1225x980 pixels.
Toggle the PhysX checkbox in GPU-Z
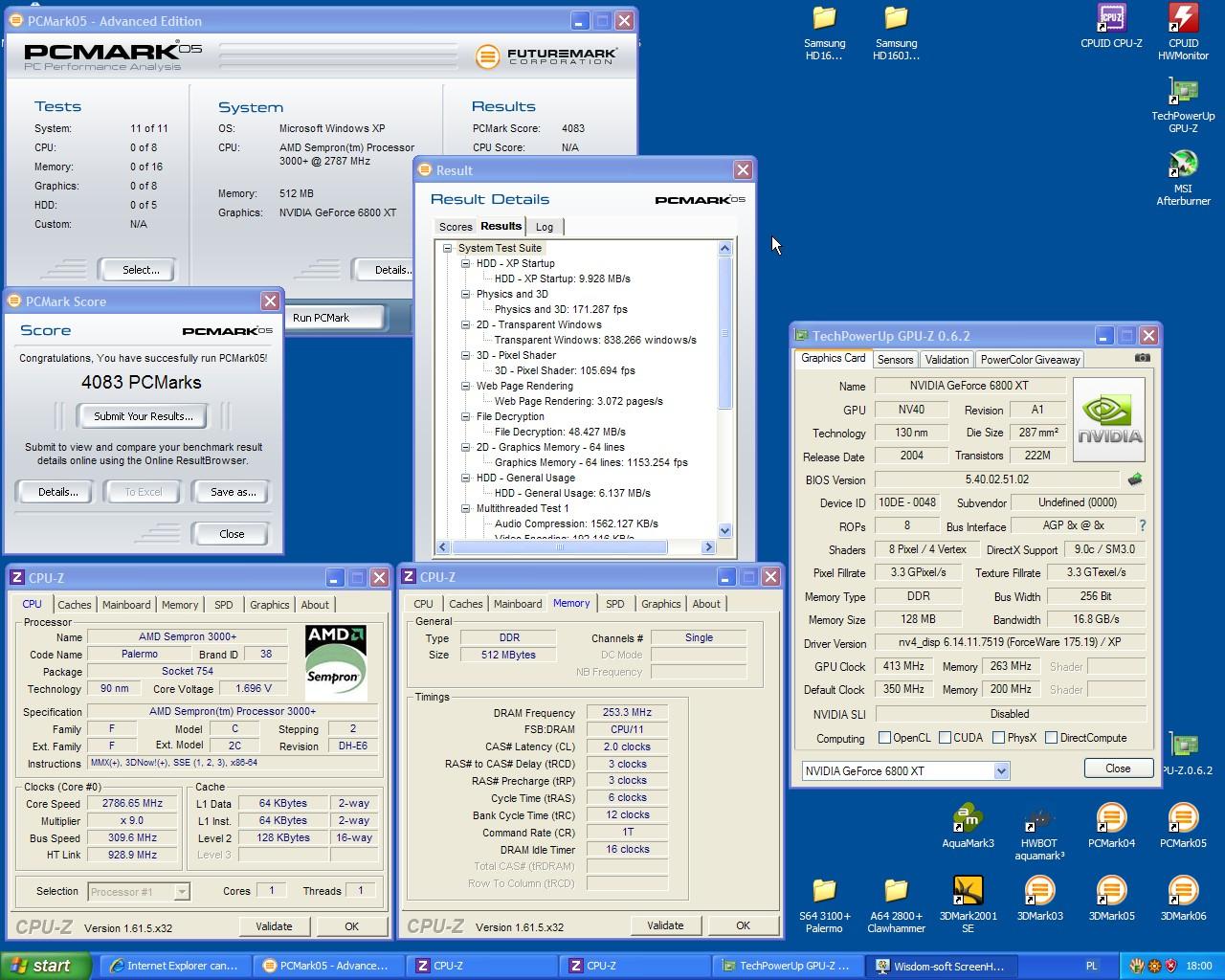pyautogui.click(x=999, y=738)
